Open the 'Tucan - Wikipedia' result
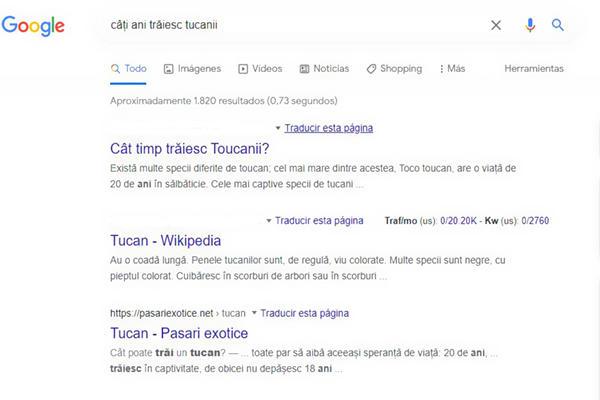 point(166,241)
